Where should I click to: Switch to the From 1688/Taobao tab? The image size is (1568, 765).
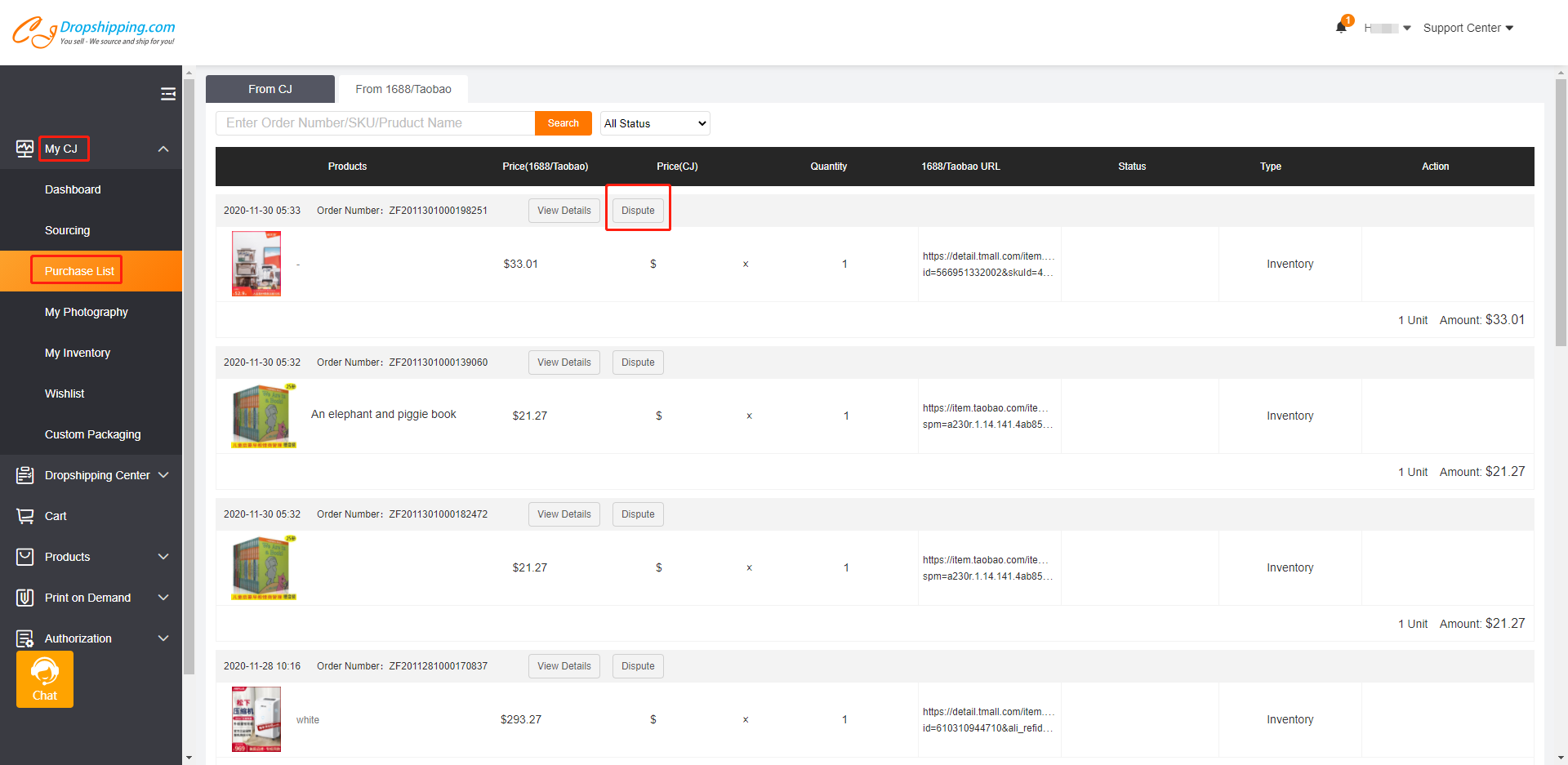(x=403, y=89)
